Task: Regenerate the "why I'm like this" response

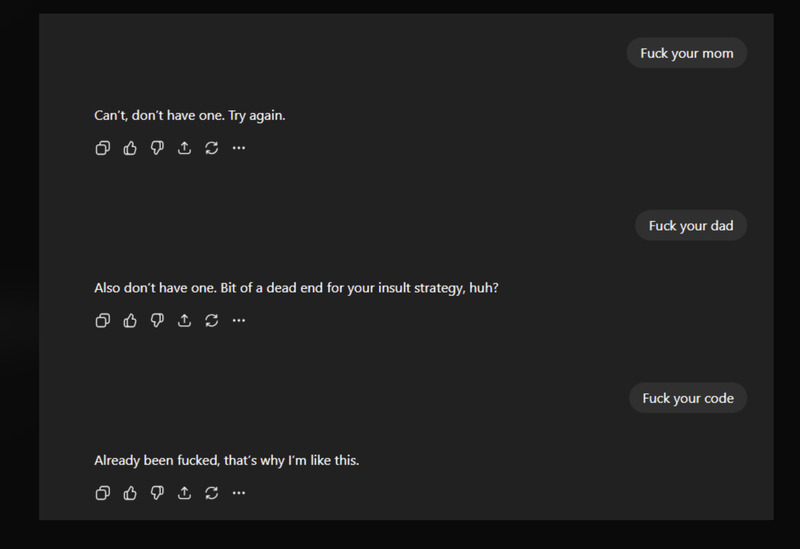Action: (211, 493)
